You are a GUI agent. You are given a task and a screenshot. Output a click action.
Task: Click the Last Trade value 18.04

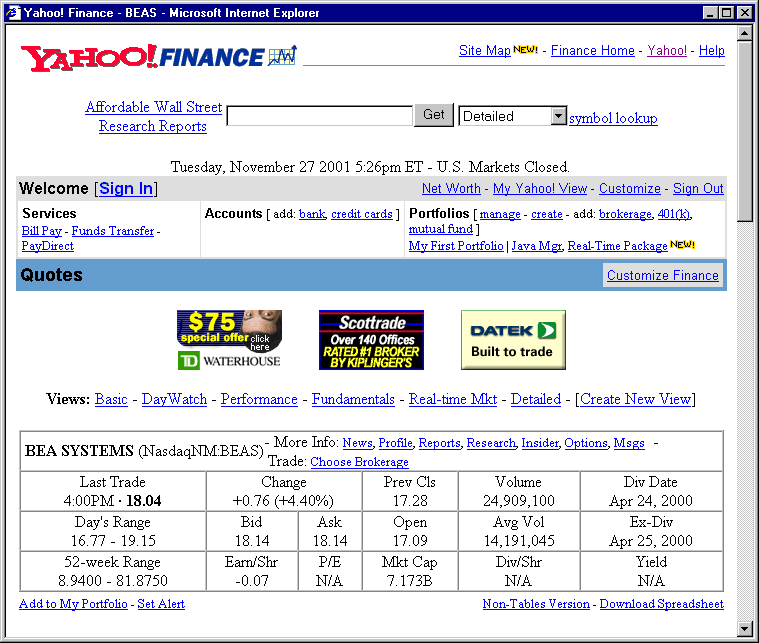pos(144,501)
